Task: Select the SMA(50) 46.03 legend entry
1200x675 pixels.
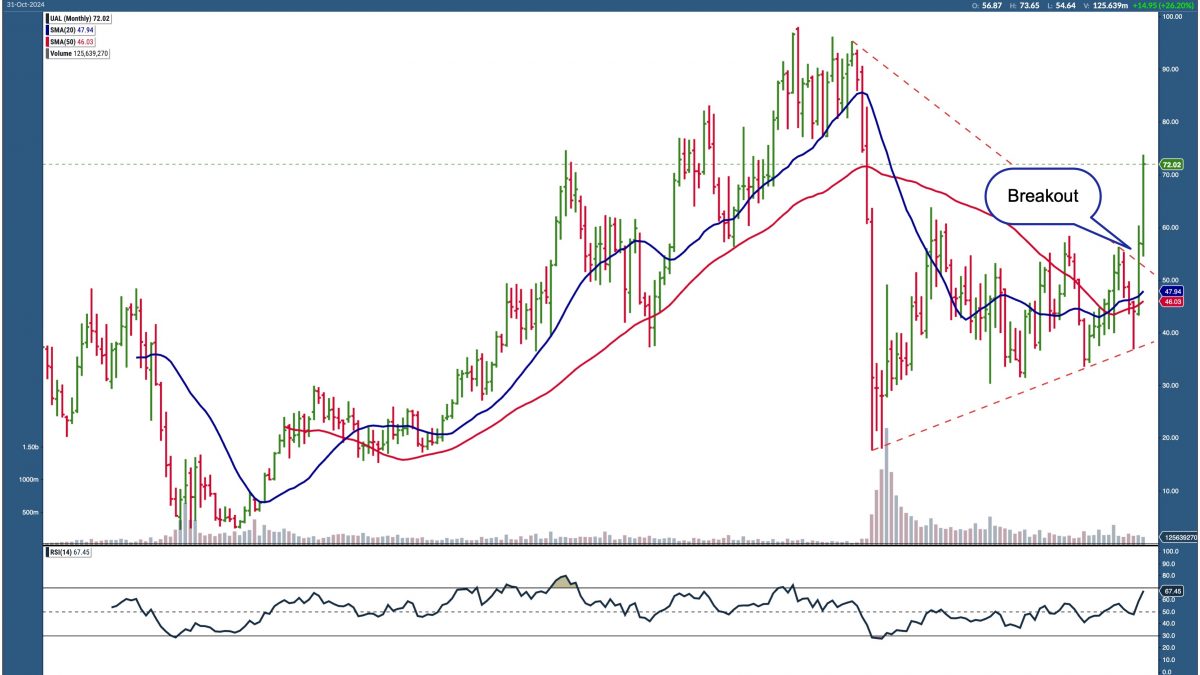Action: [73, 42]
